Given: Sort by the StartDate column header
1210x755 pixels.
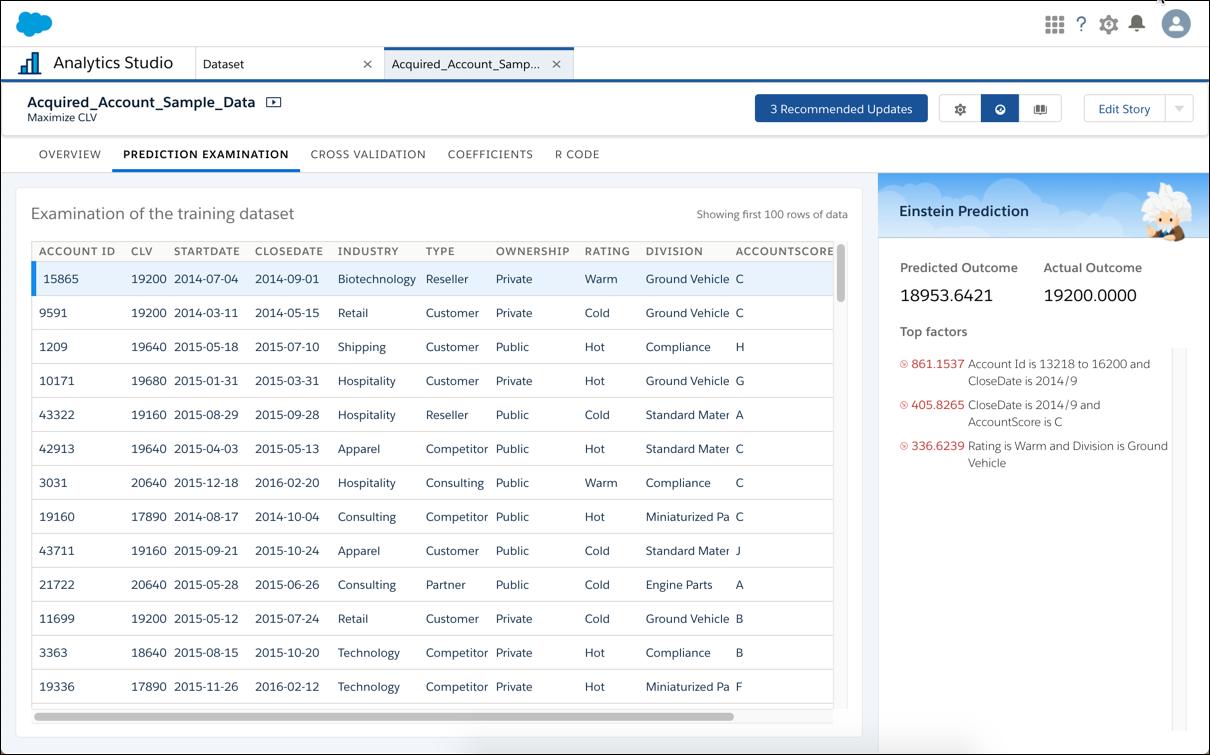Looking at the screenshot, I should coord(207,251).
